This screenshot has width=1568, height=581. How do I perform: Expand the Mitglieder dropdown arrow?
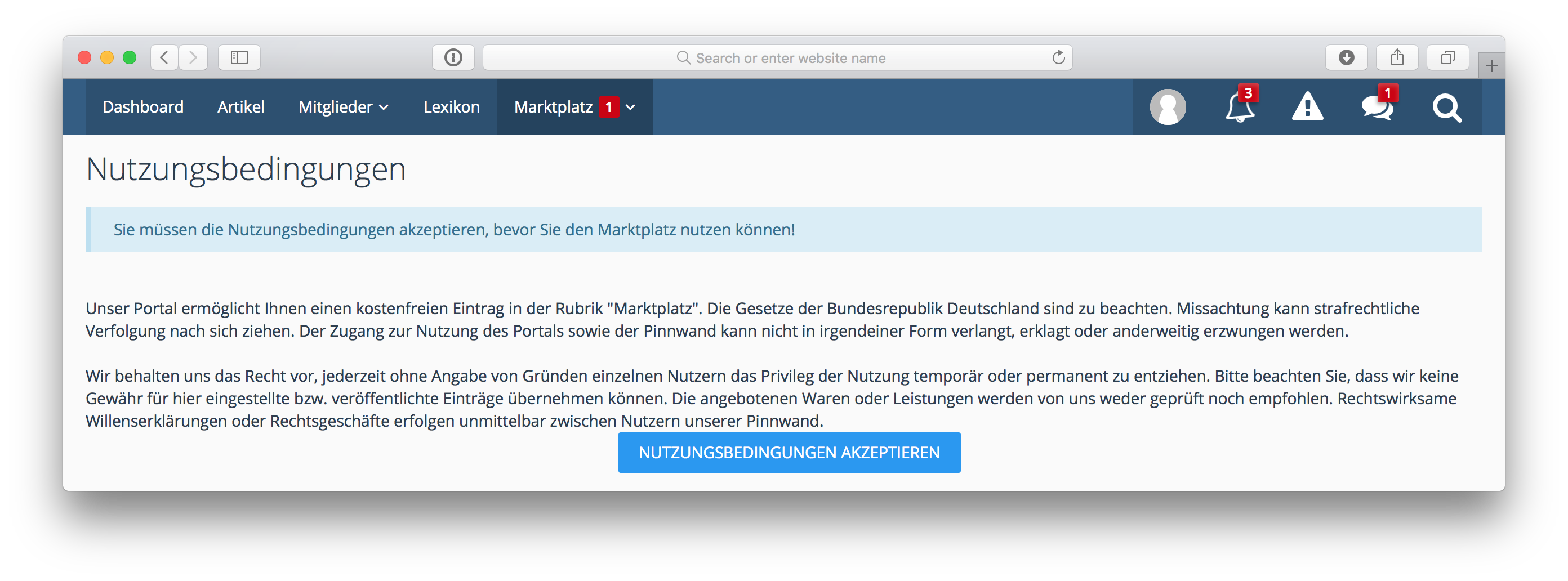(x=384, y=108)
